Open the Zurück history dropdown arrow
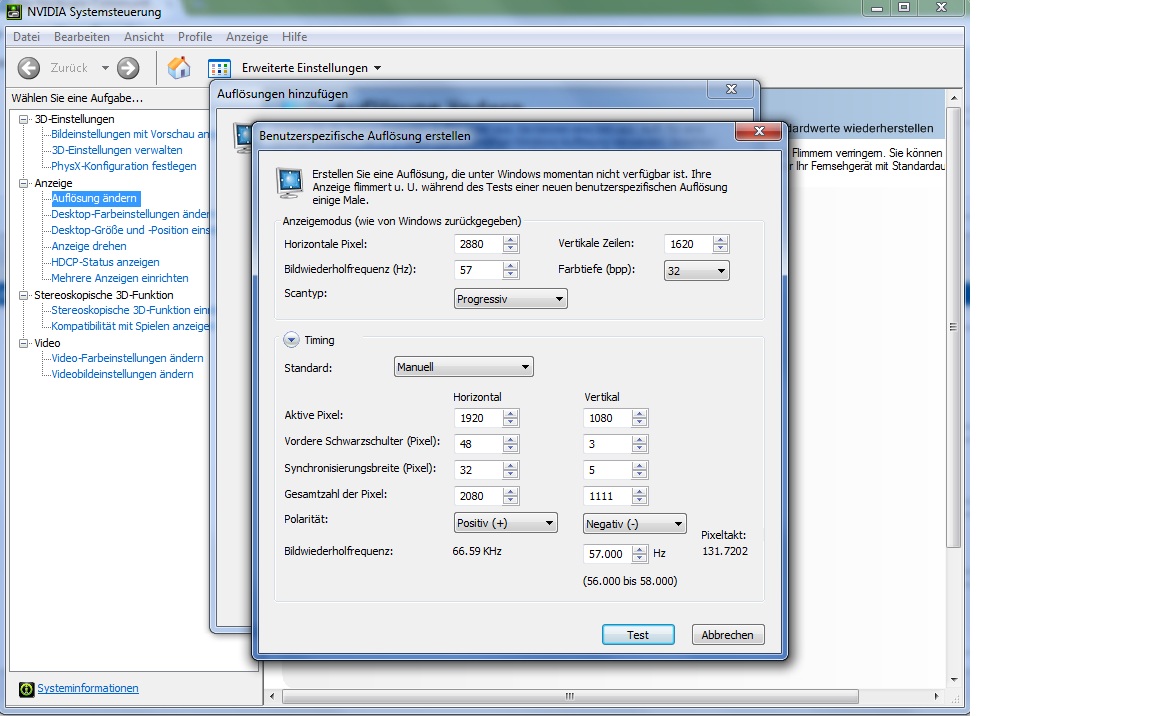This screenshot has width=1152, height=716. click(x=105, y=68)
